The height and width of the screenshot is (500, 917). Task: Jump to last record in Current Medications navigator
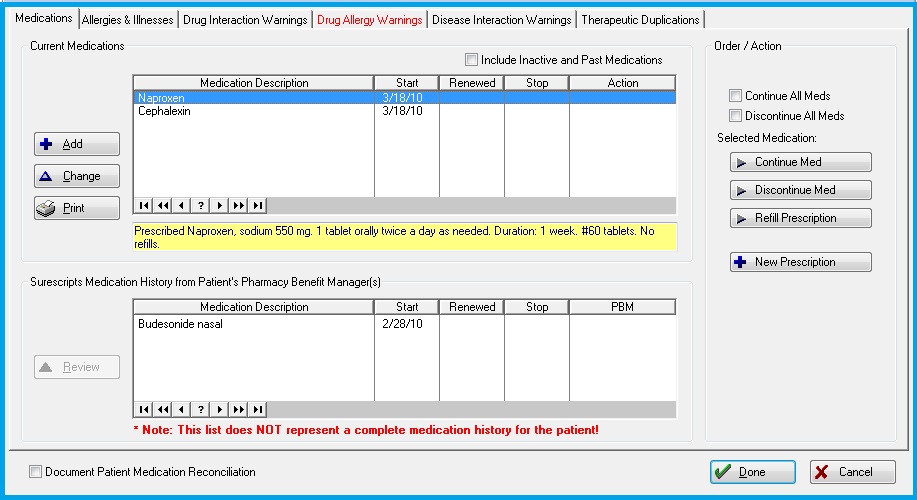[257, 205]
